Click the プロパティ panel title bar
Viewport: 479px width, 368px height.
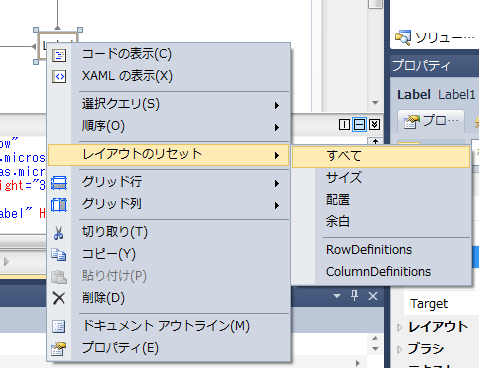(x=435, y=66)
